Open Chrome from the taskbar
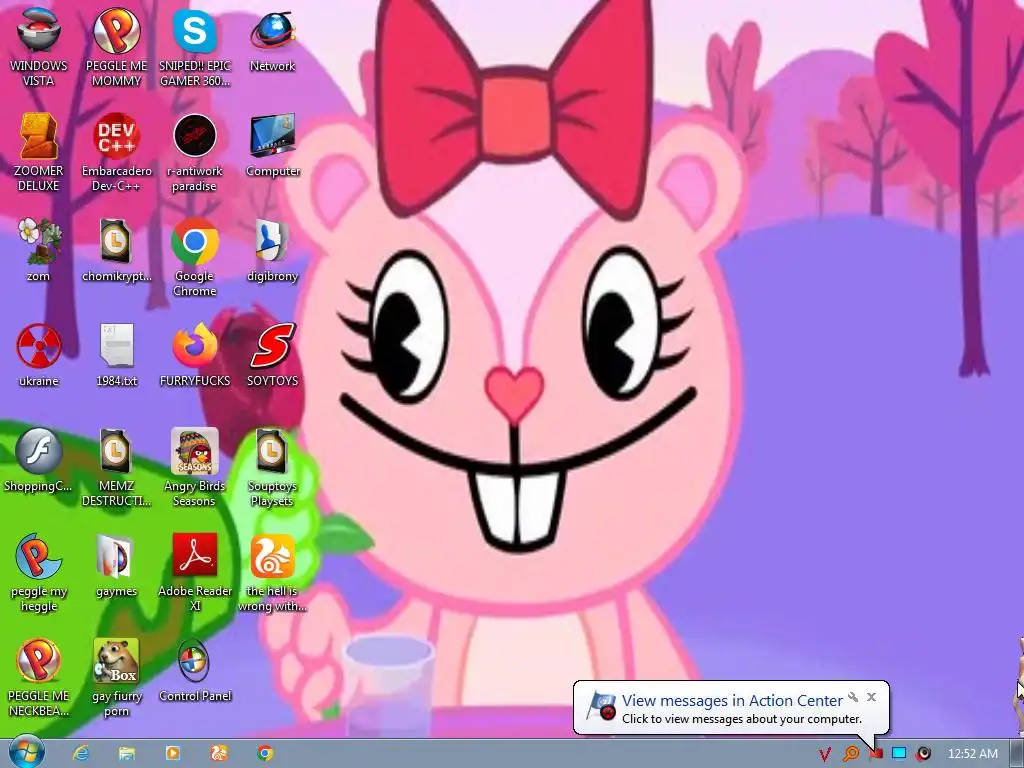1024x768 pixels. pyautogui.click(x=265, y=753)
